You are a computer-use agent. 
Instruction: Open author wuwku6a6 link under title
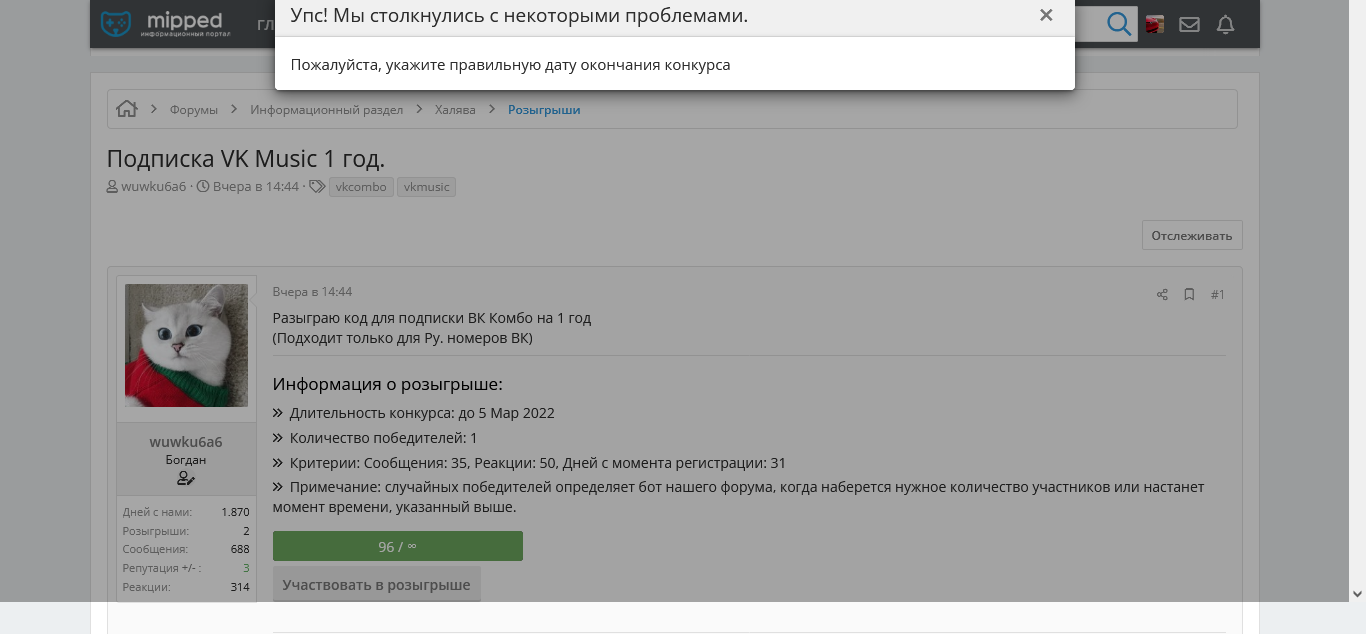pyautogui.click(x=154, y=187)
